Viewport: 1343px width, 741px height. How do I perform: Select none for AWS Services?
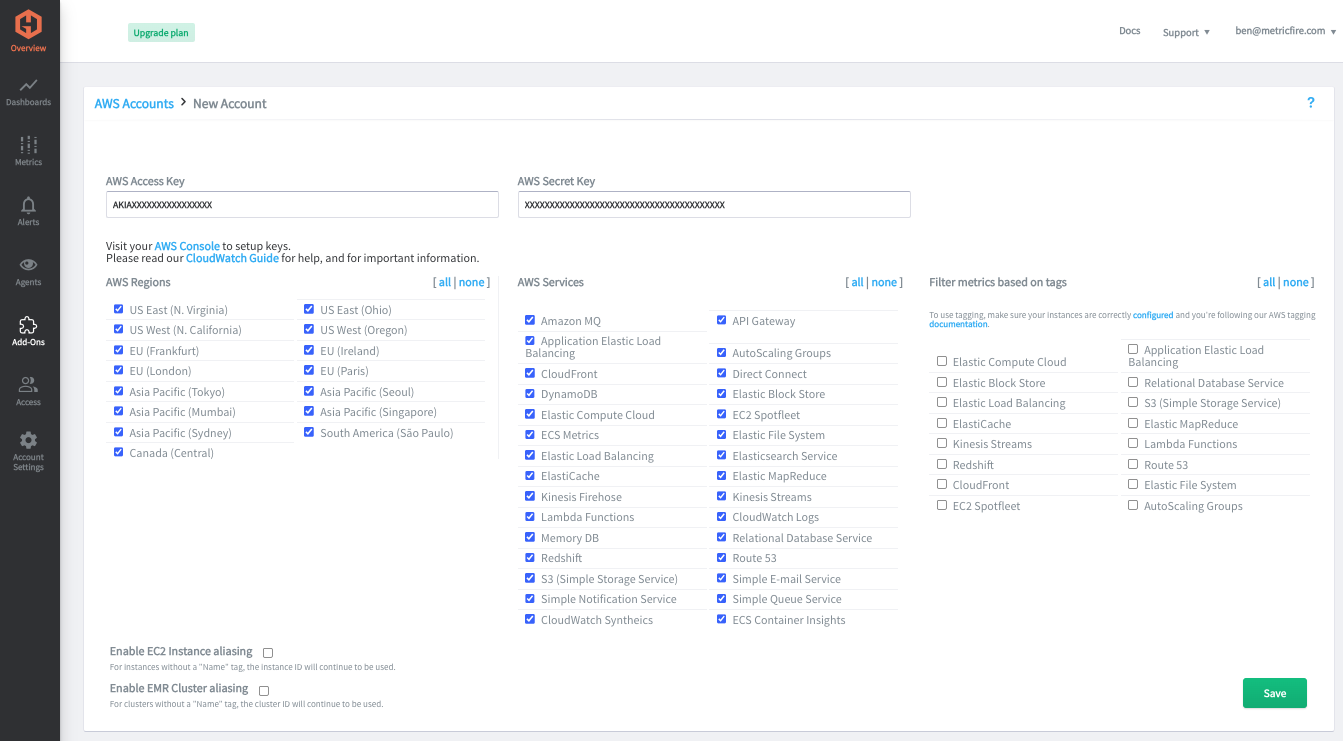pos(884,282)
